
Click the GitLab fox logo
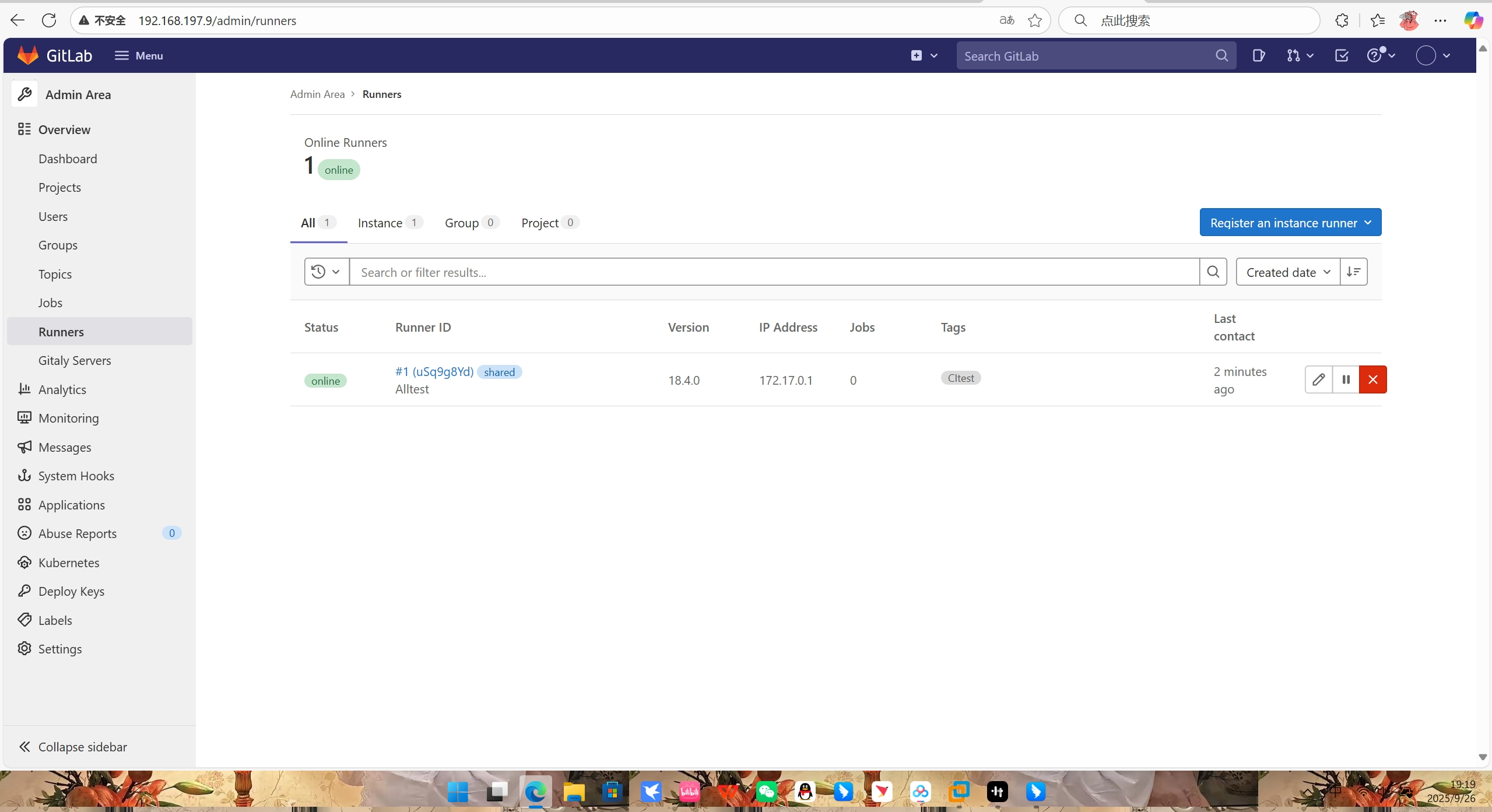tap(27, 55)
